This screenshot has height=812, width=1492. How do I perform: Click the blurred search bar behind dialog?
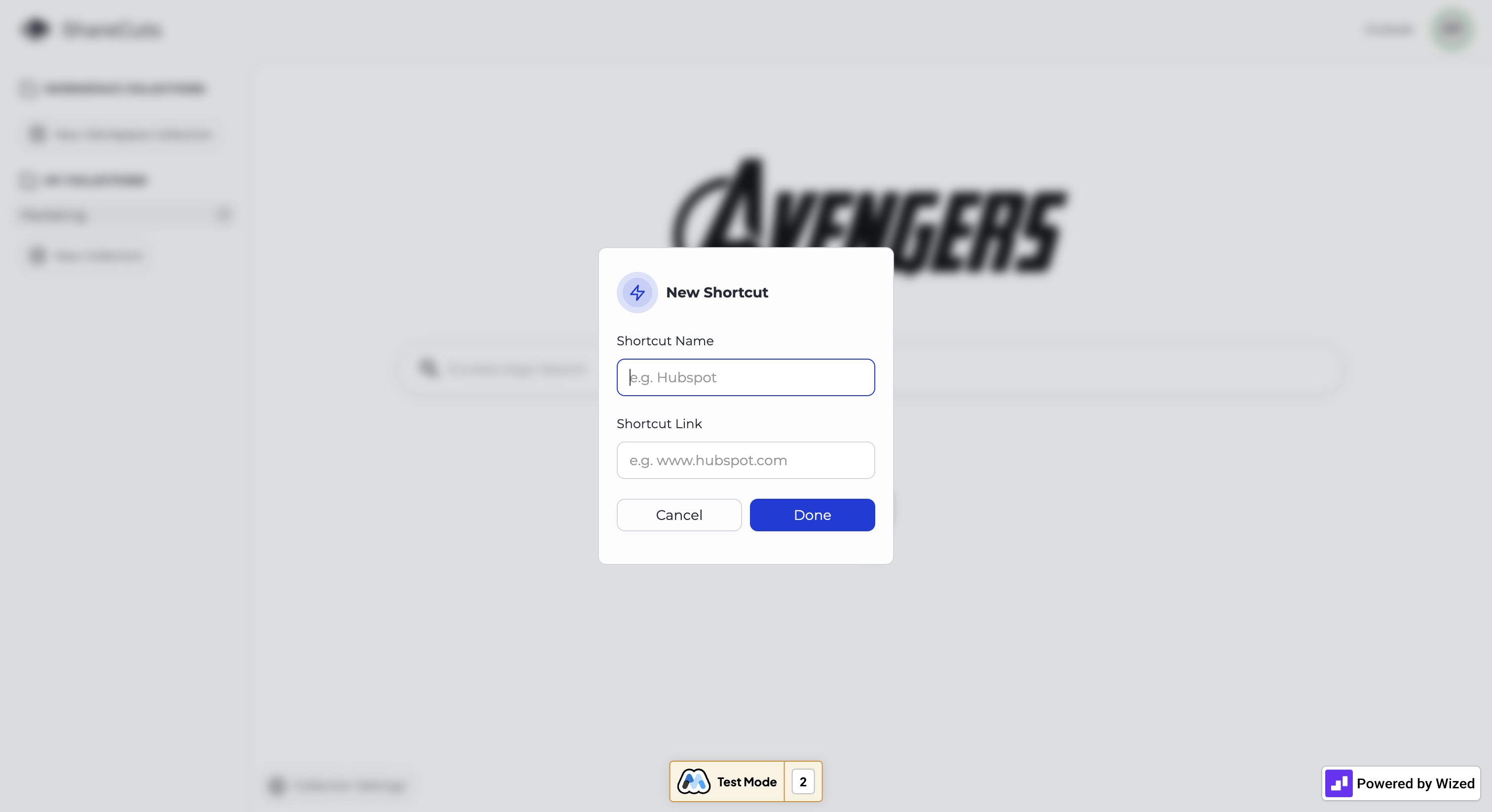tap(869, 369)
